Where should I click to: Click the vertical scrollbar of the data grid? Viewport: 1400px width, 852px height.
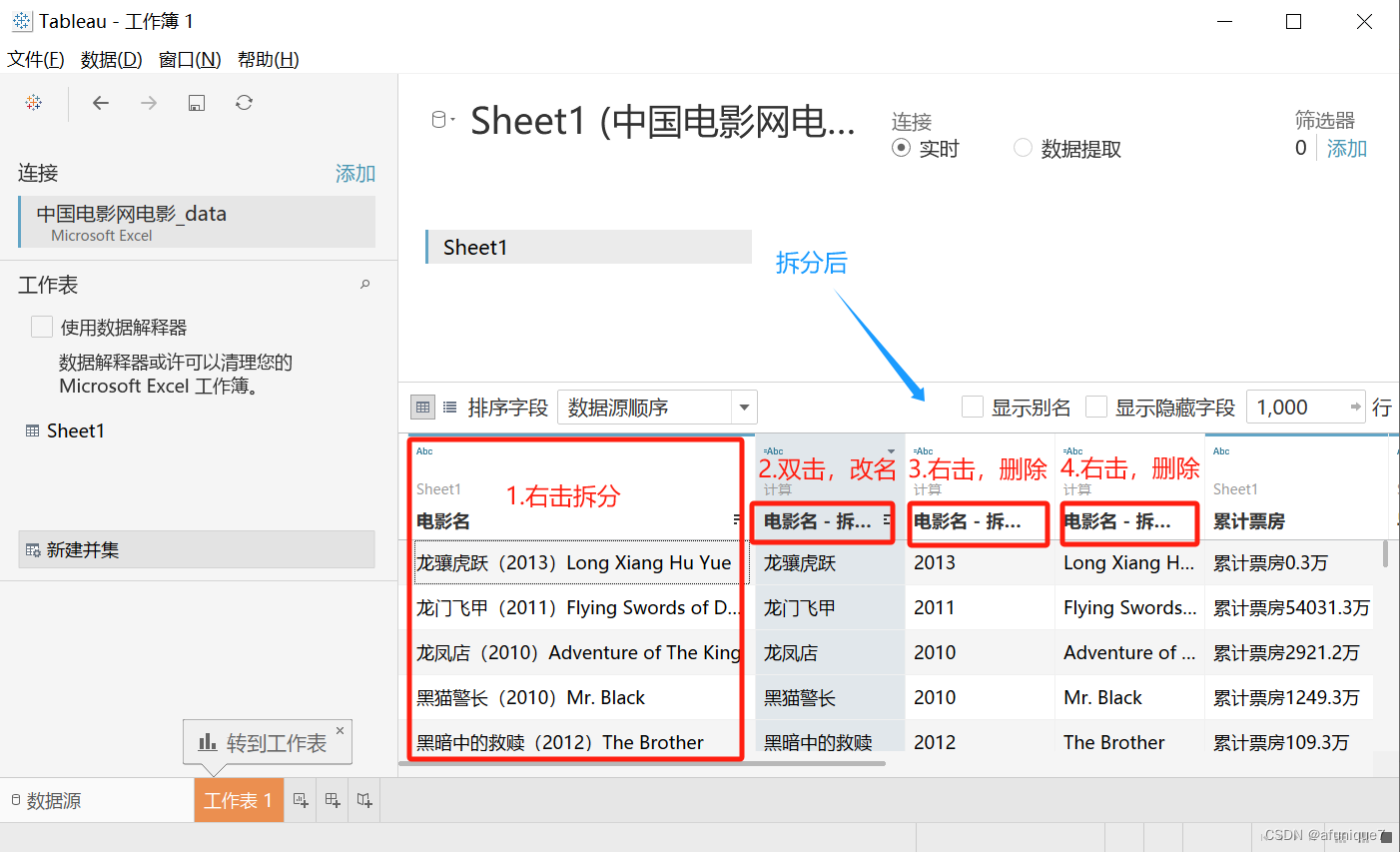tap(1386, 554)
